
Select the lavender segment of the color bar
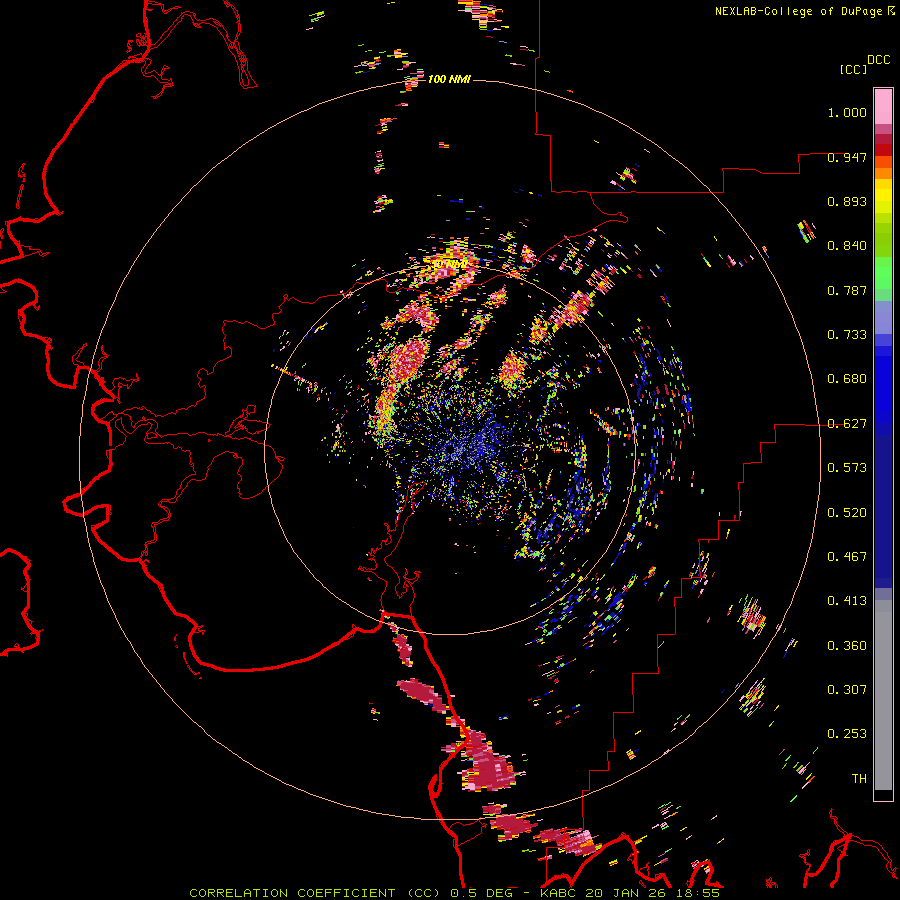coord(883,317)
